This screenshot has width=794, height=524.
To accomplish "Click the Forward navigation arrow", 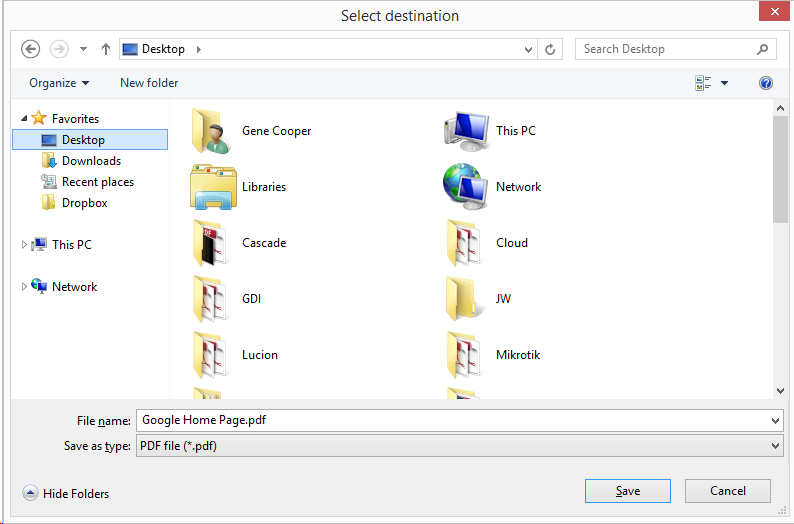I will tap(59, 49).
